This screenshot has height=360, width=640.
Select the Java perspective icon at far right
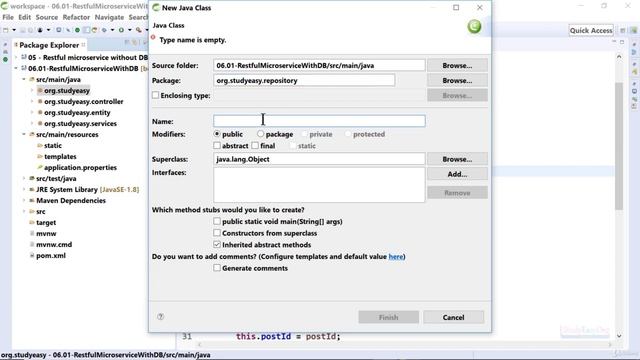click(x=633, y=31)
